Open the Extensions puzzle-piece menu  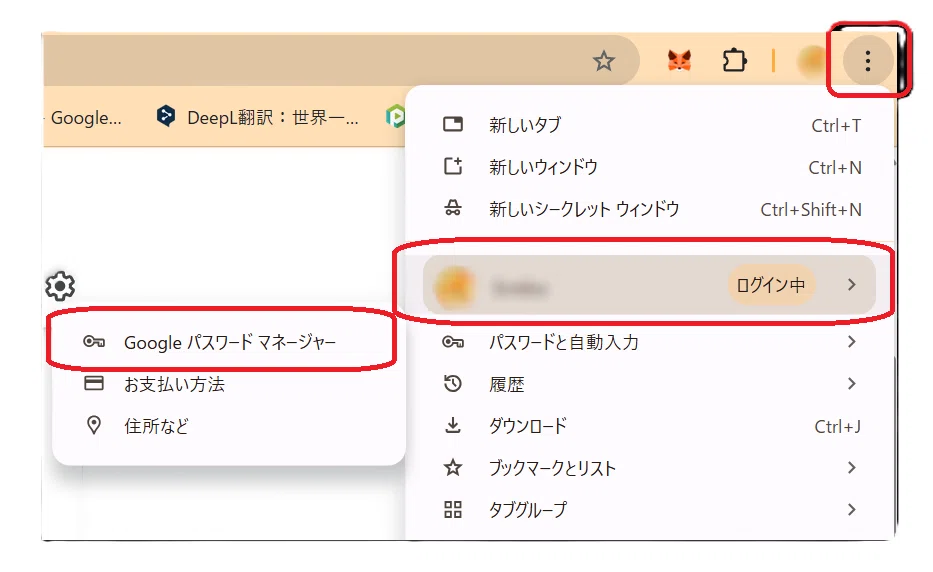734,61
